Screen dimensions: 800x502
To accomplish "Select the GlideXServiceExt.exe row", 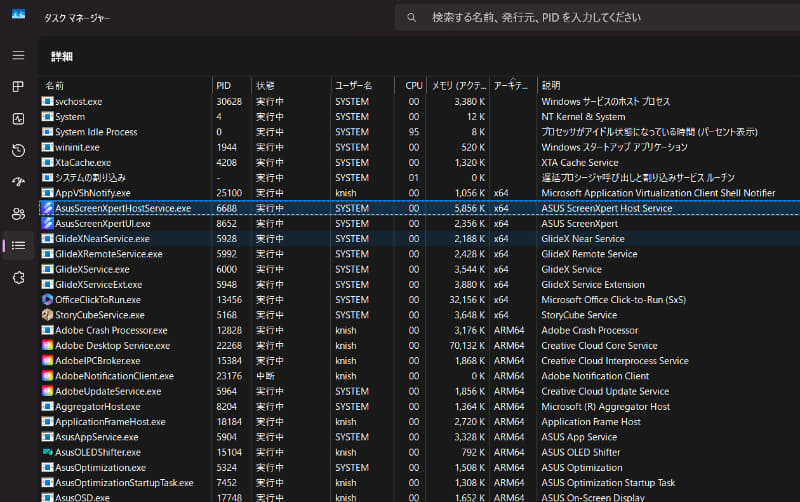I will (420, 285).
